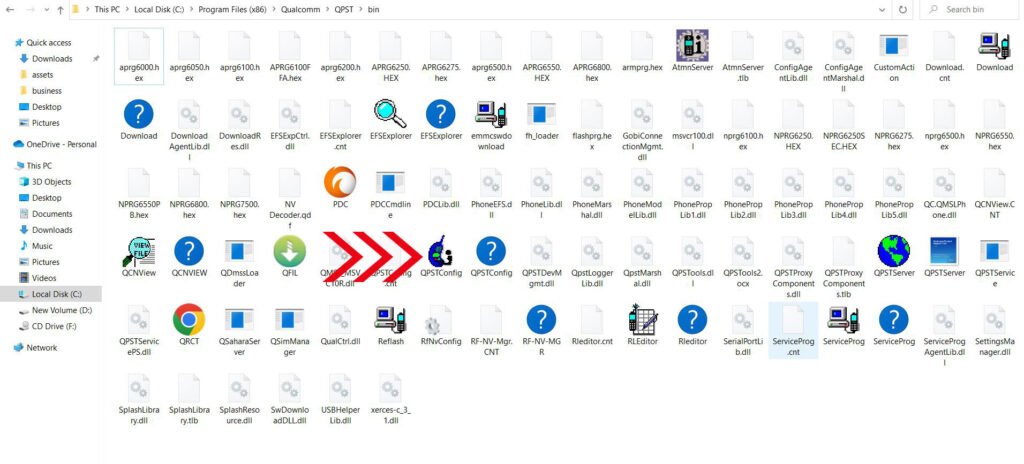Open Documents in sidebar
This screenshot has height=464, width=1024.
point(52,214)
